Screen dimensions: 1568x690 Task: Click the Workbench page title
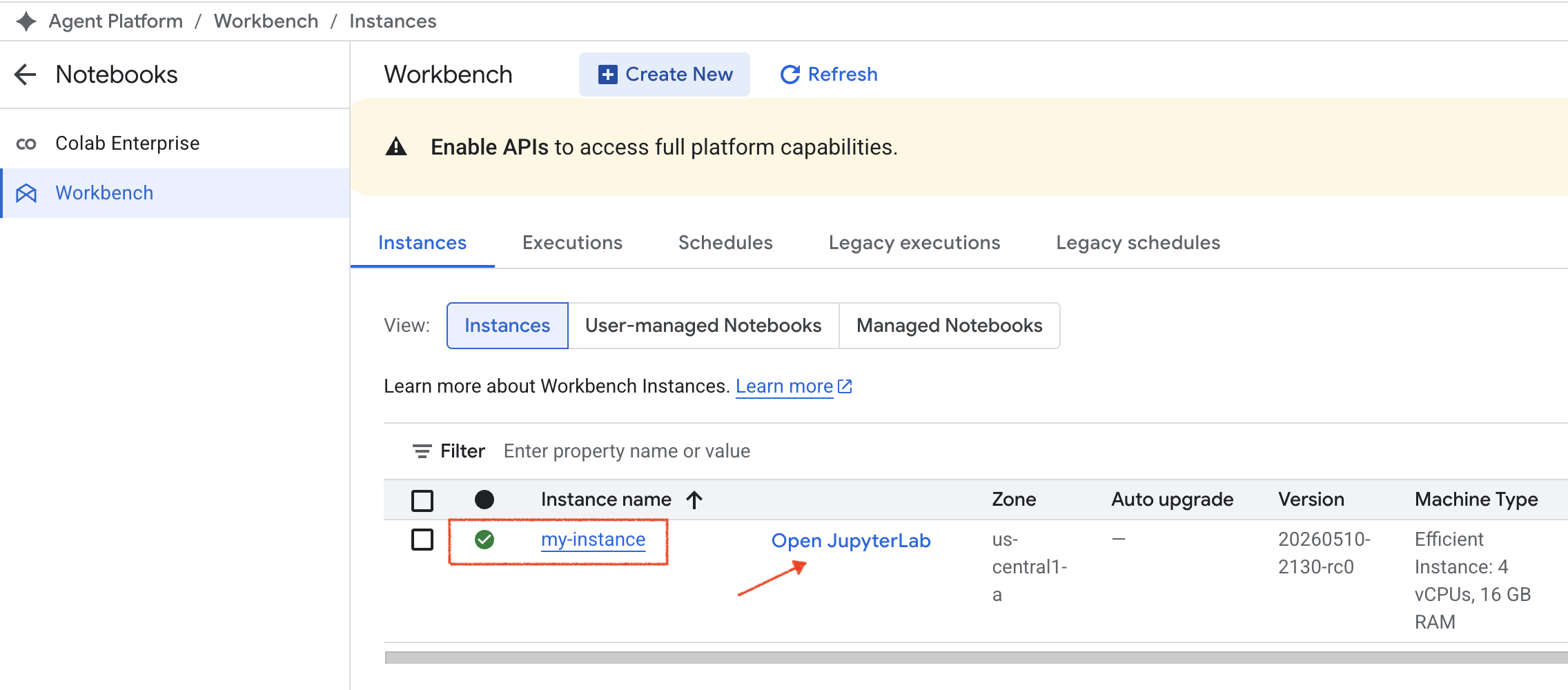448,75
